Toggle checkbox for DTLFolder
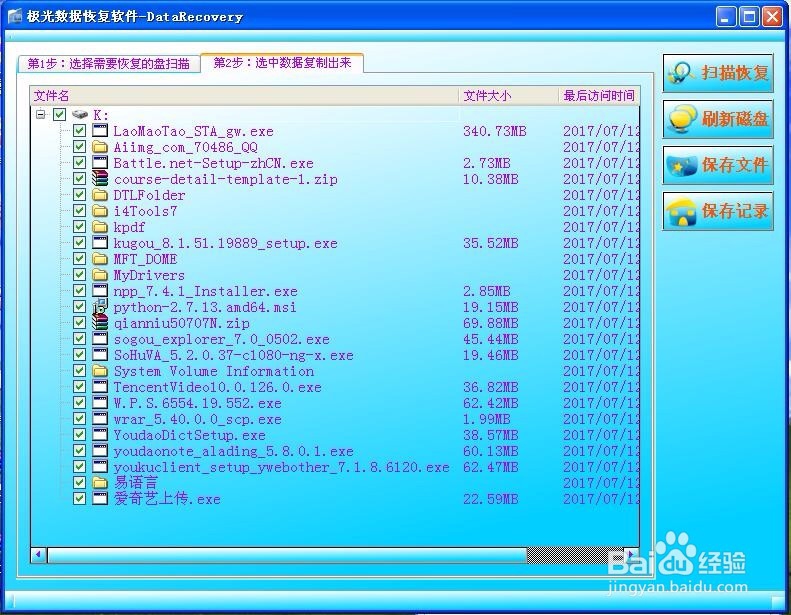Image resolution: width=791 pixels, height=615 pixels. pyautogui.click(x=79, y=195)
